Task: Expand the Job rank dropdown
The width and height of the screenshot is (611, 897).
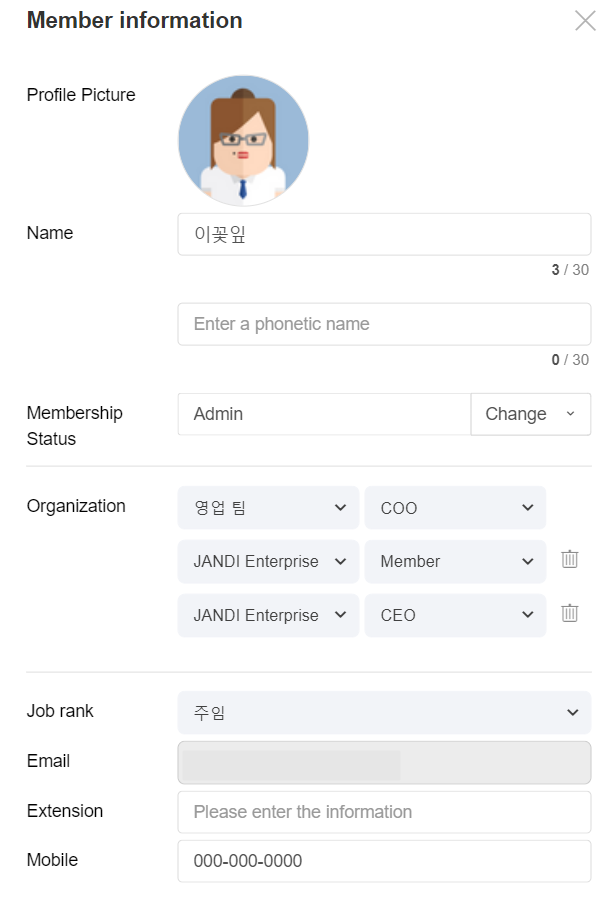Action: tap(384, 712)
